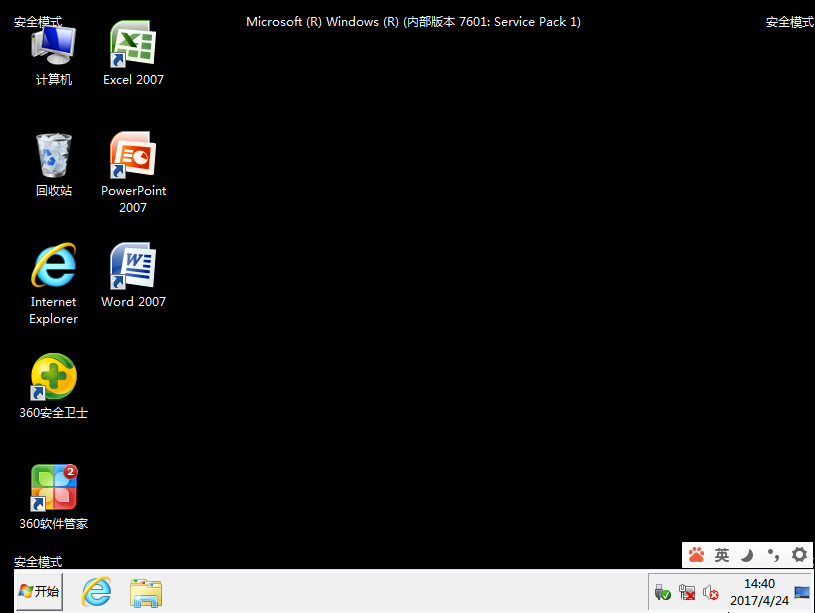This screenshot has height=613, width=815.
Task: Toggle the IME half-moon width icon
Action: (747, 555)
